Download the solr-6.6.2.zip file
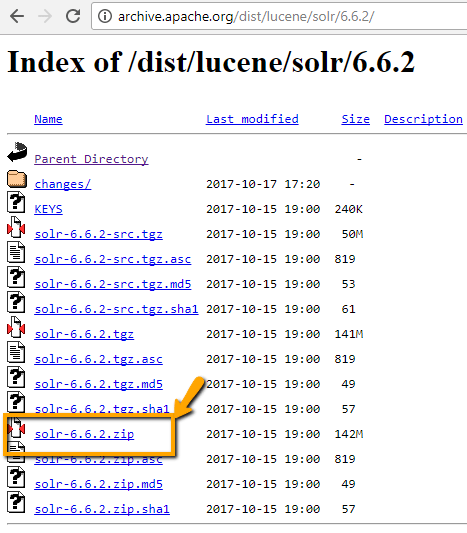 click(84, 434)
